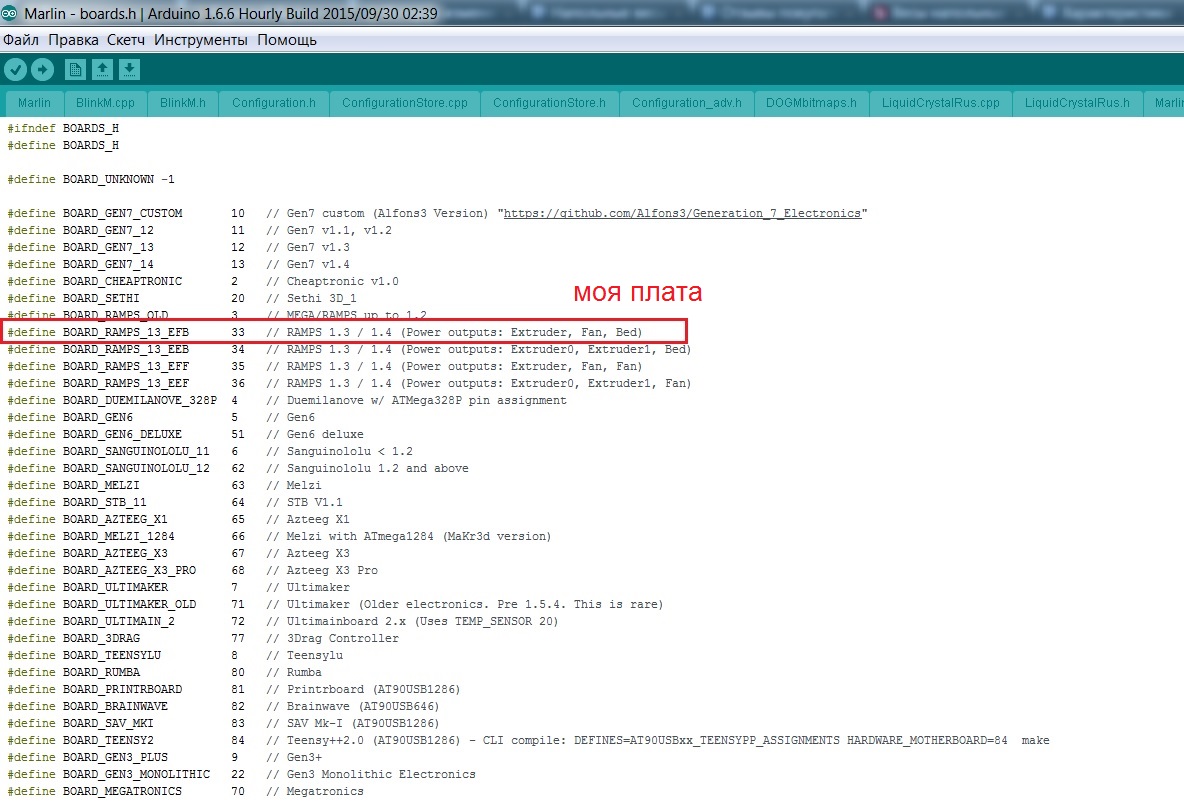Open the Файл menu
Image resolution: width=1184 pixels, height=804 pixels.
click(x=21, y=40)
